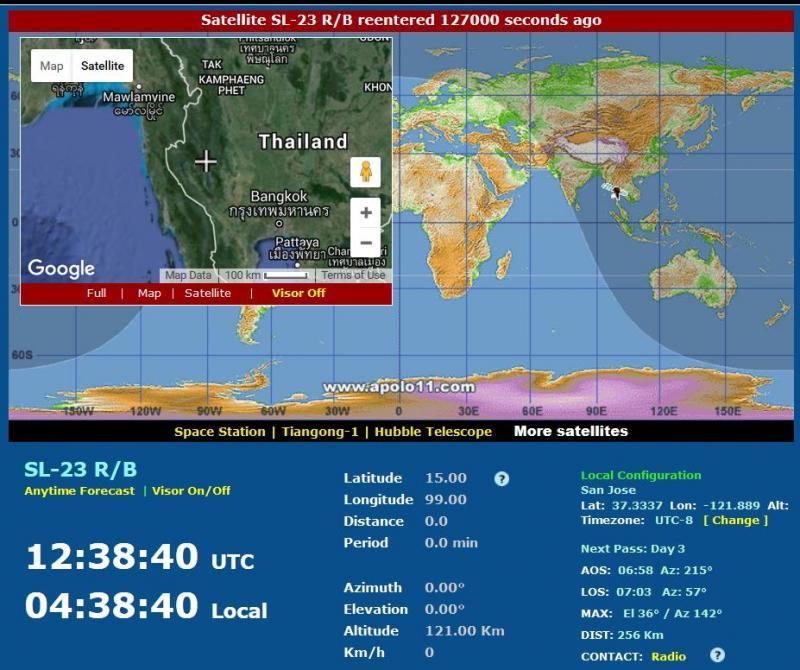Click the SL-23 R/B satellite name
Viewport: 800px width, 670px height.
(x=81, y=469)
